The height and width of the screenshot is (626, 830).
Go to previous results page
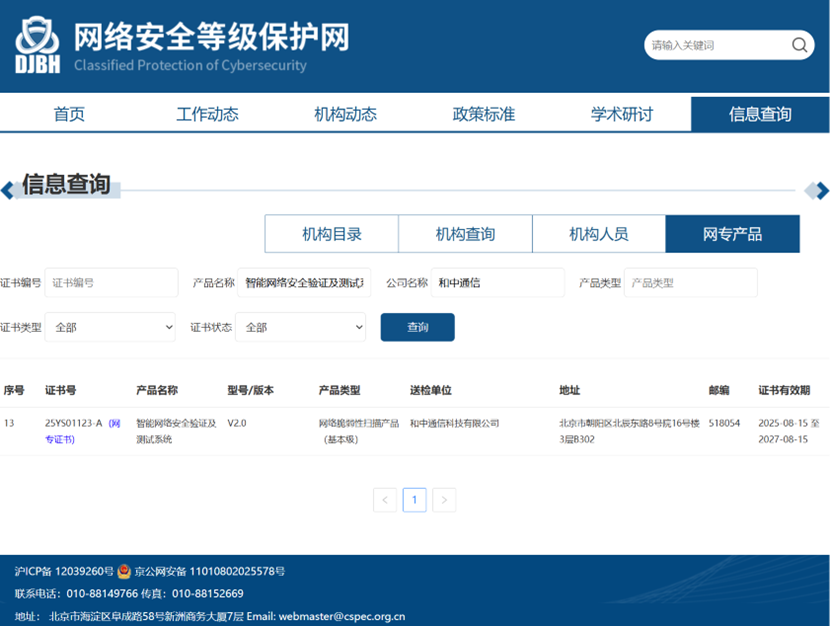pyautogui.click(x=385, y=500)
